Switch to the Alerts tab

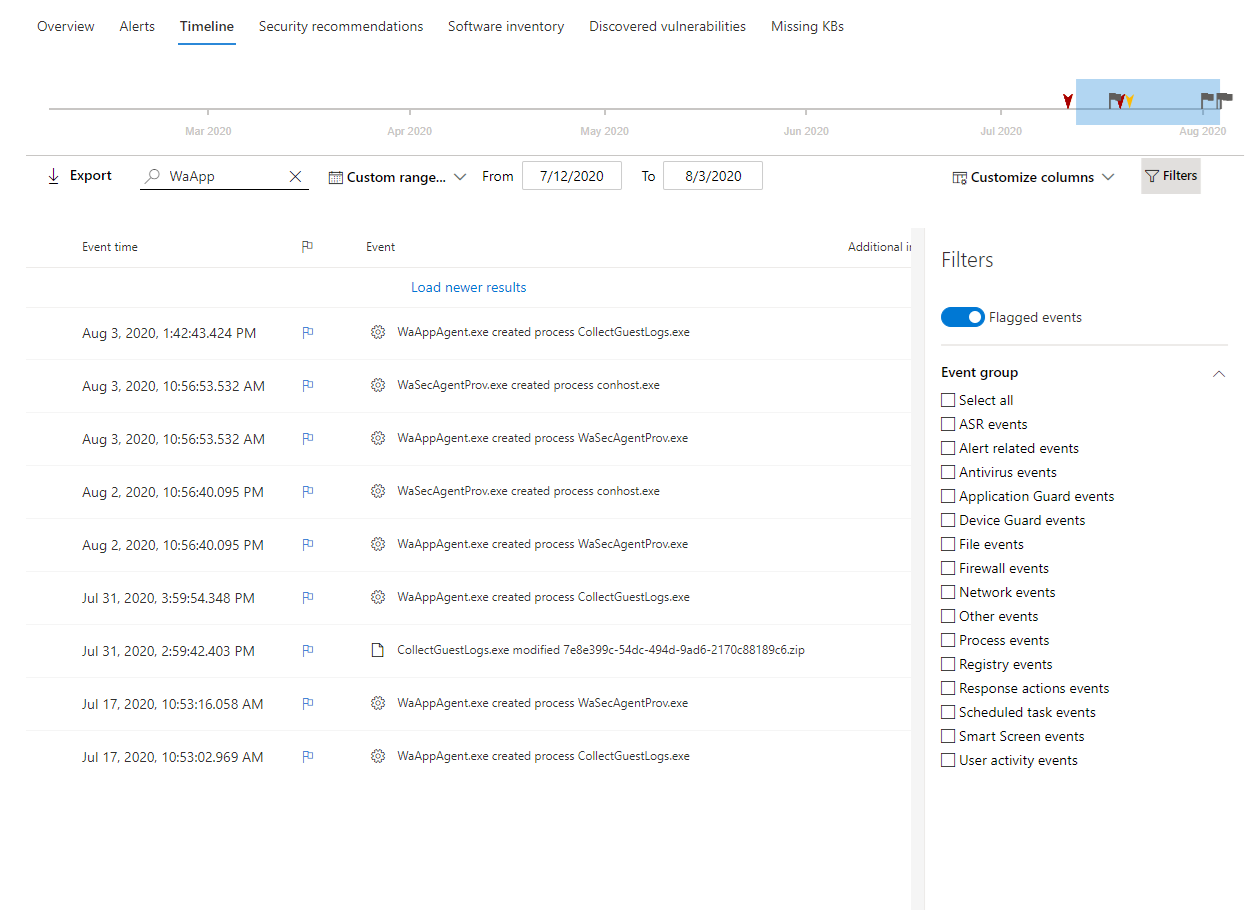click(137, 26)
